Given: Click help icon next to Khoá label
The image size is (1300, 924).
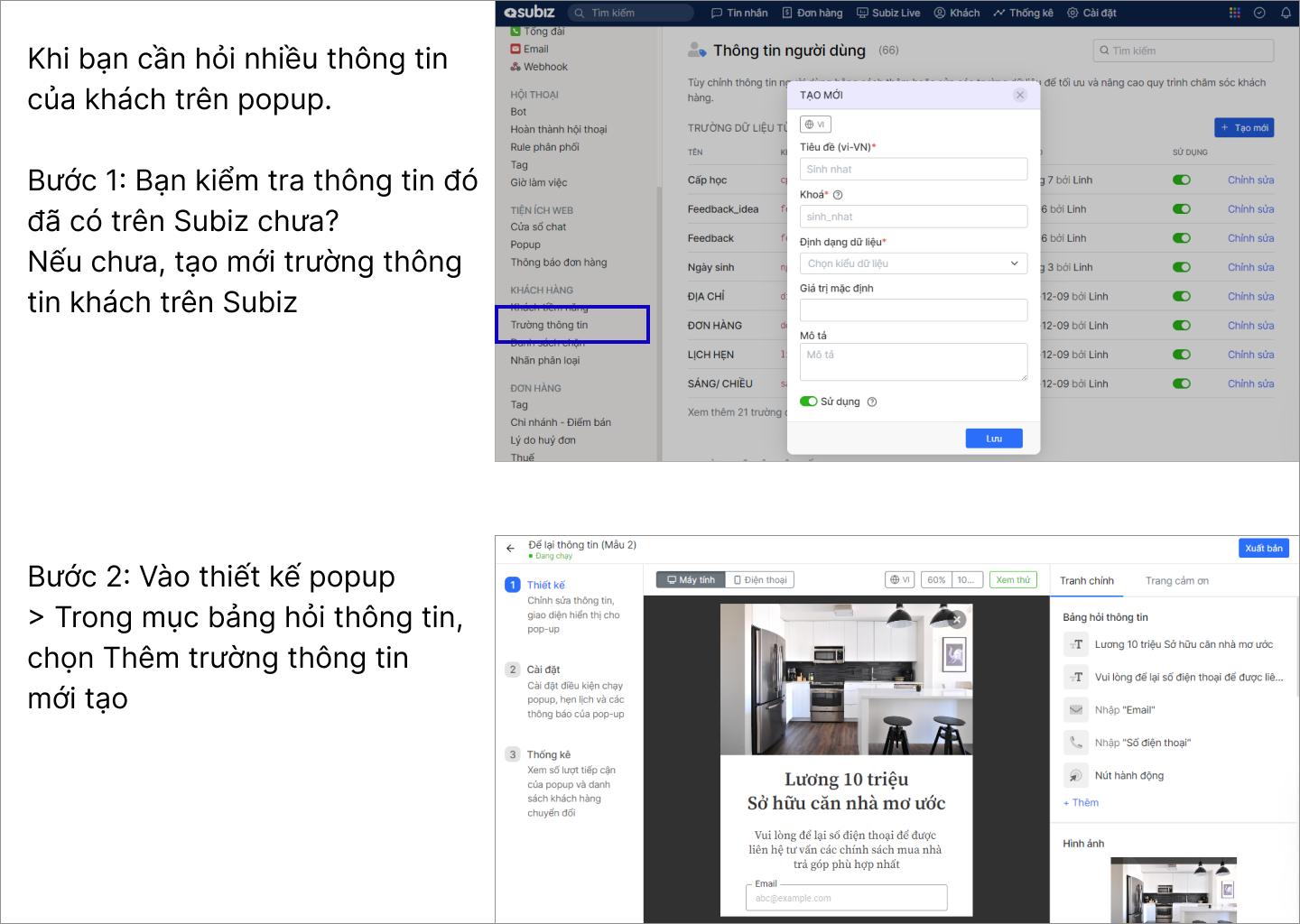Looking at the screenshot, I should 838,195.
